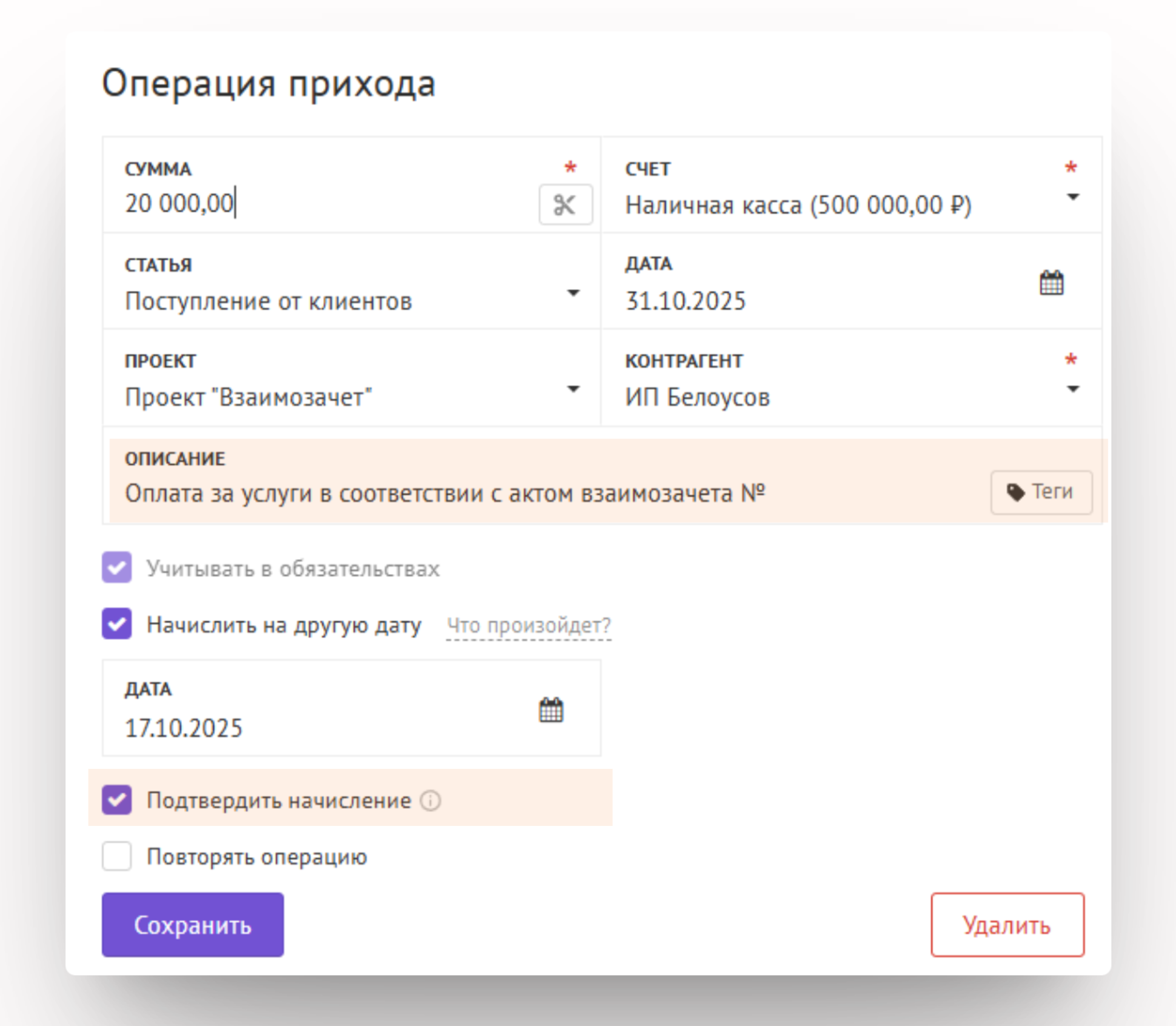Open the Контрагент dropdown arrow
Screen dimensions: 1176x1026
click(1072, 389)
